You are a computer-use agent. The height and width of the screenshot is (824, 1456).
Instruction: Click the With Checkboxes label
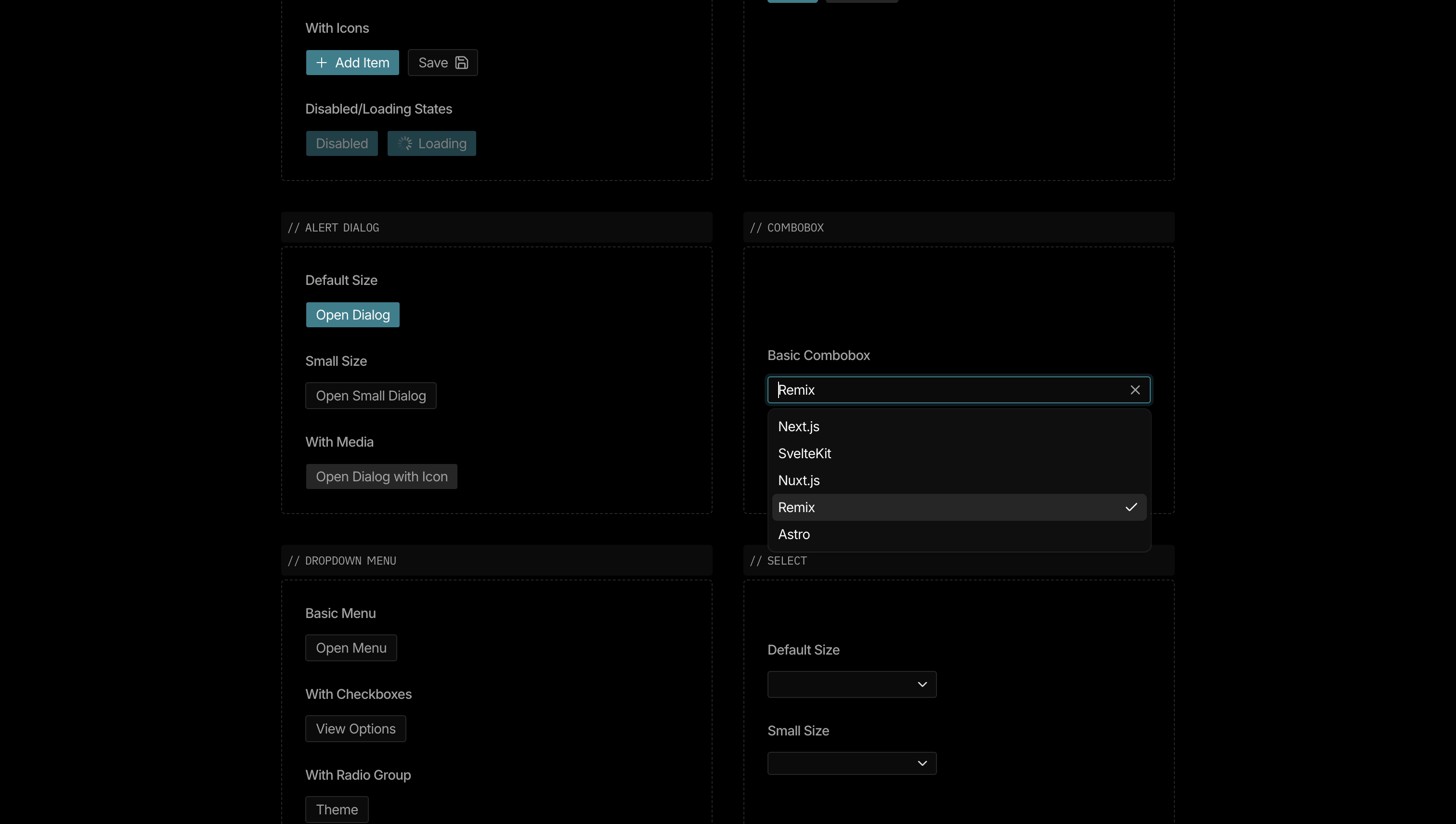point(358,695)
